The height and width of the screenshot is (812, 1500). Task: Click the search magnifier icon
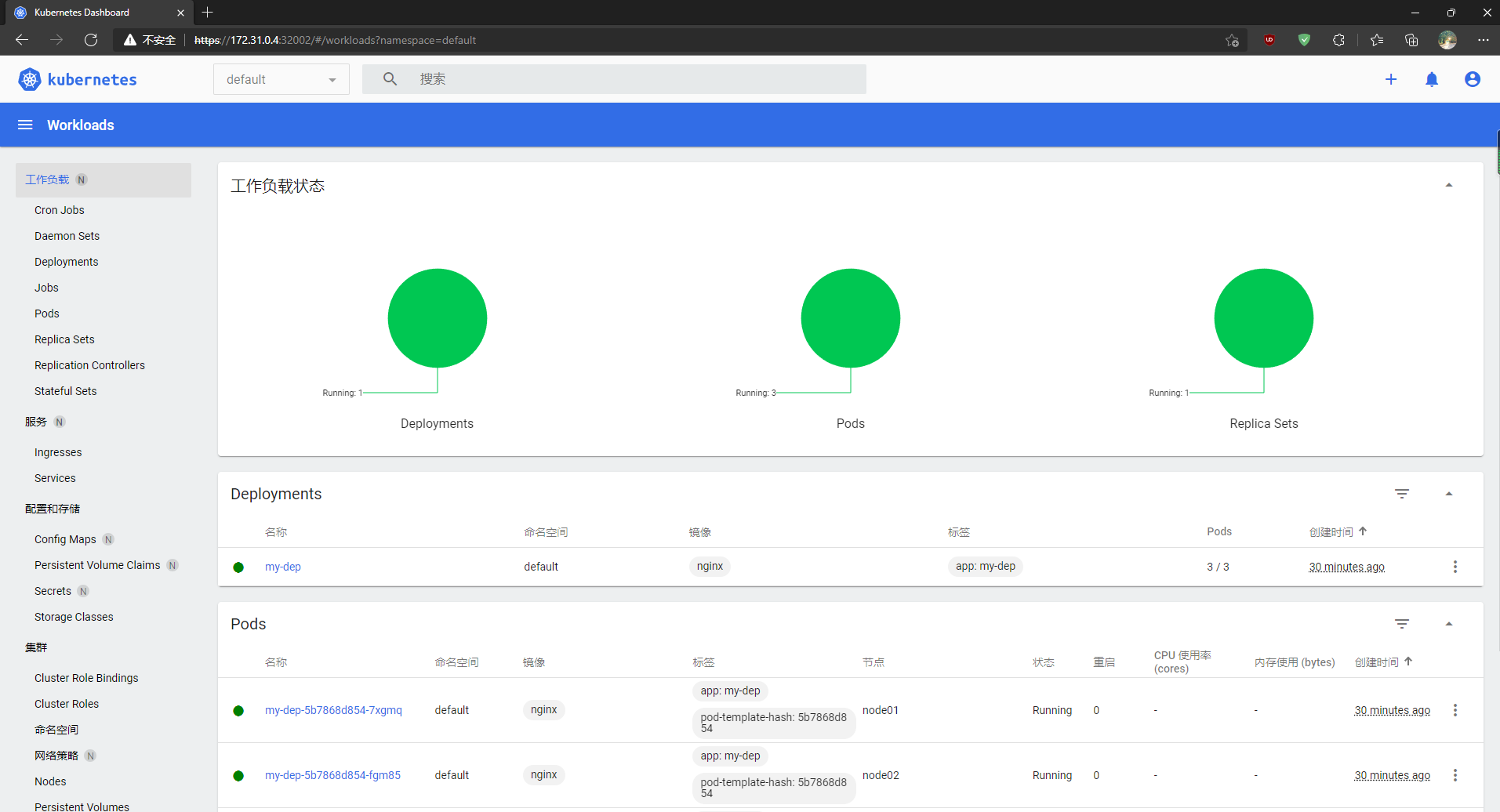pyautogui.click(x=390, y=78)
